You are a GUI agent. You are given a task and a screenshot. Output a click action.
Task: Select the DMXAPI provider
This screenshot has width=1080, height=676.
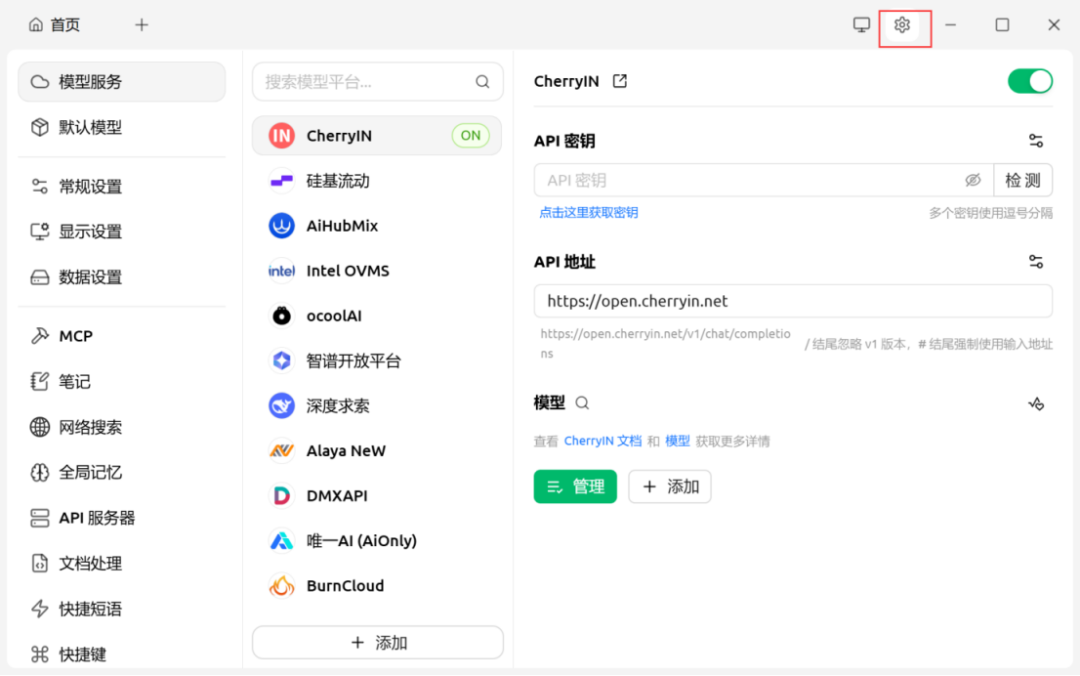click(x=377, y=496)
